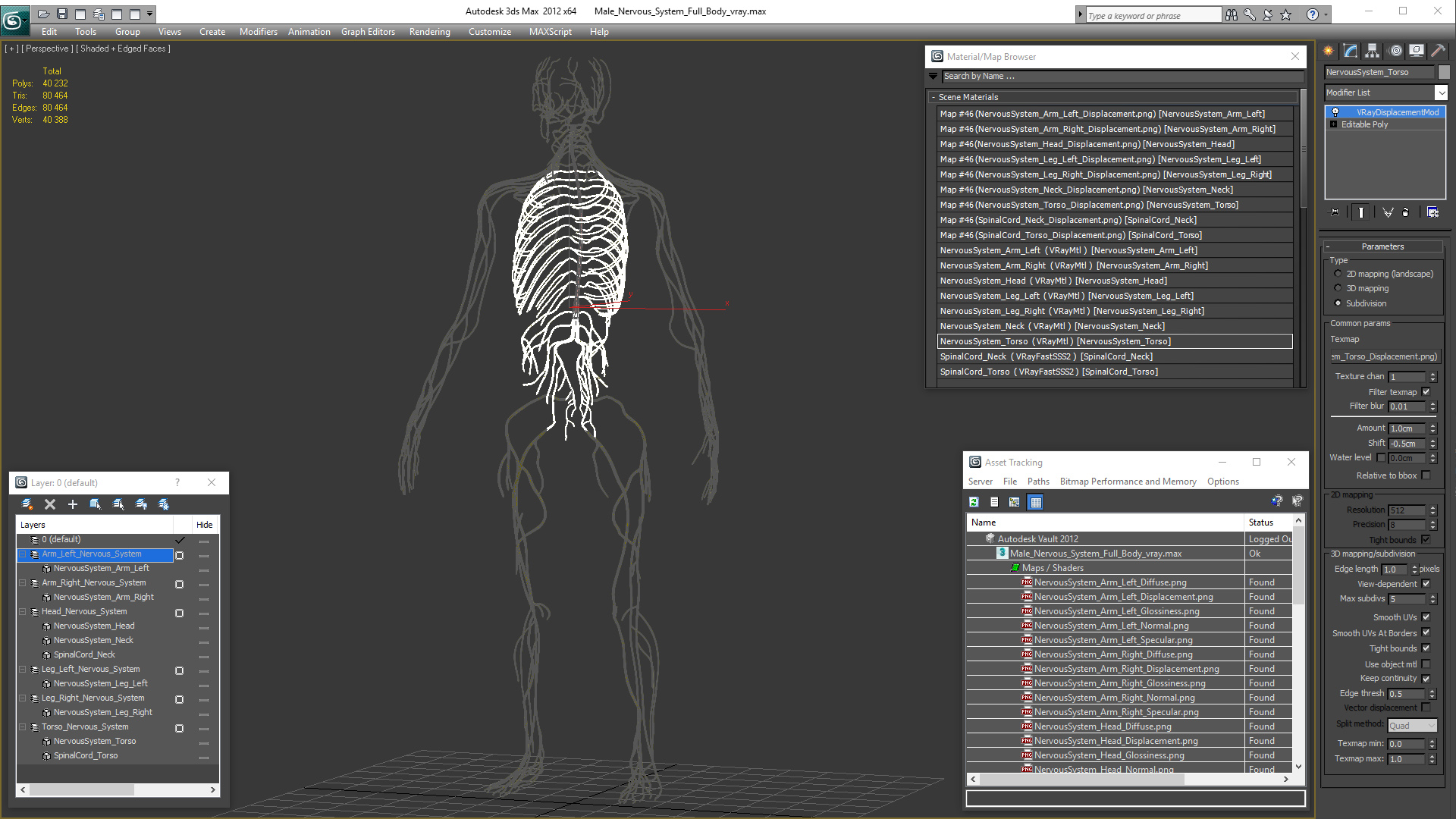The width and height of the screenshot is (1456, 819).
Task: Switch to the Utilities hammer panel
Action: (x=1438, y=51)
